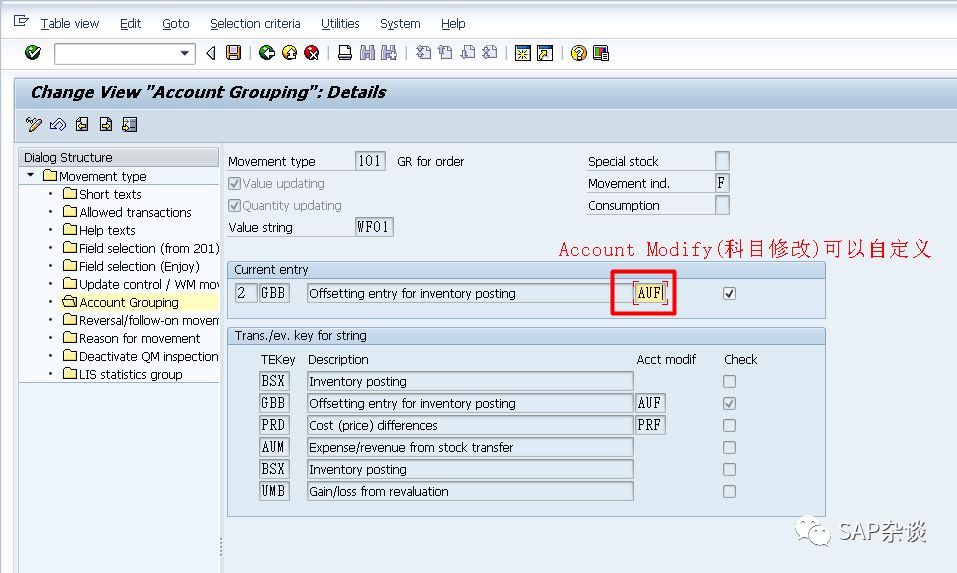Click the Print icon
The image size is (957, 573).
coord(345,53)
